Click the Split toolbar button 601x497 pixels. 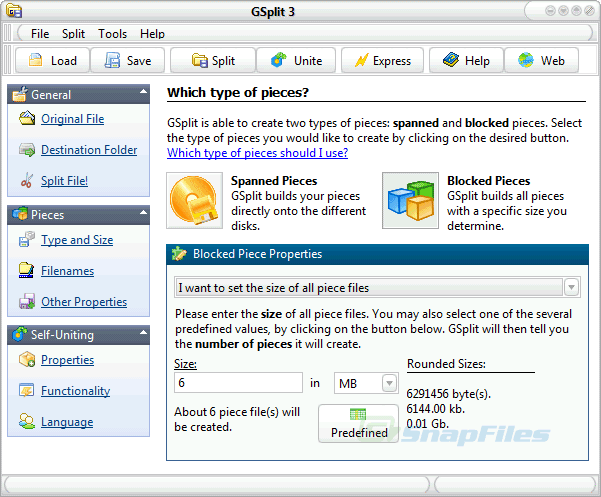[213, 60]
